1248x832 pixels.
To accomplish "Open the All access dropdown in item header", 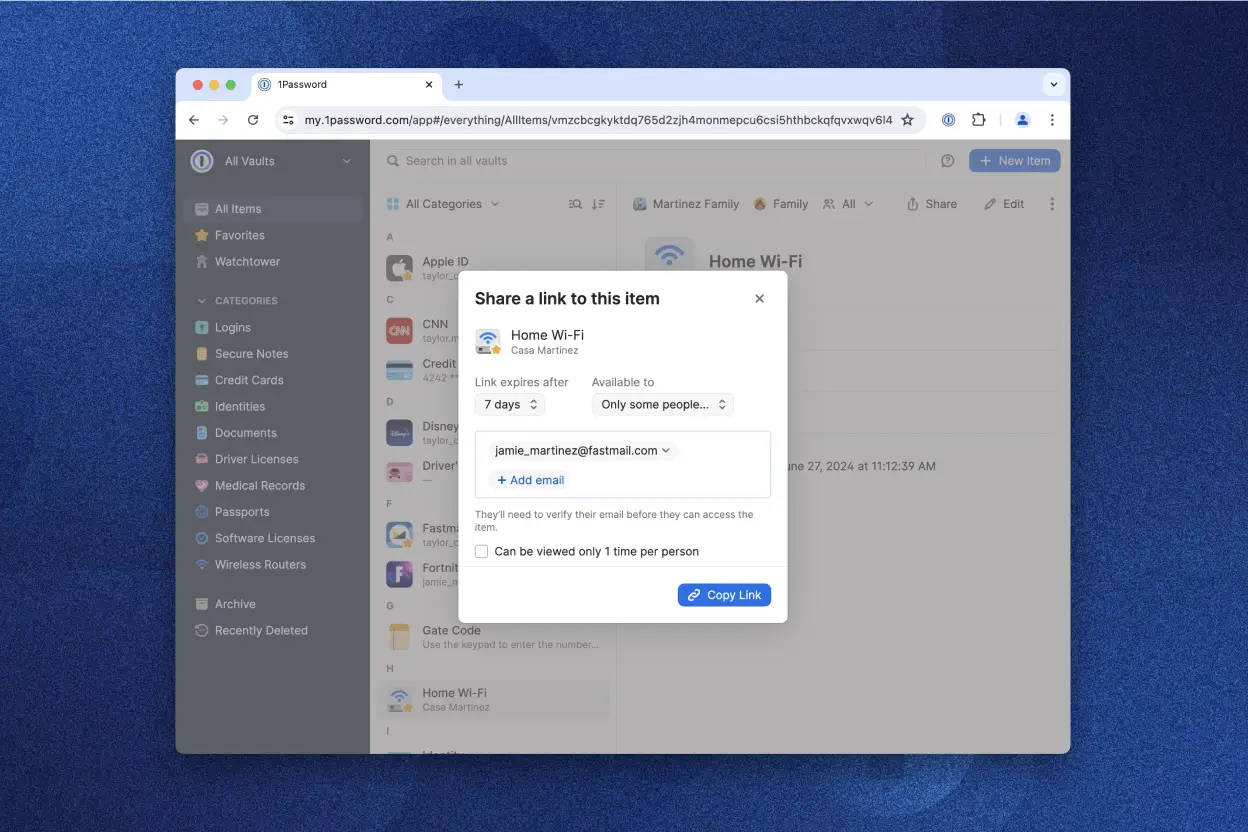I will 848,204.
